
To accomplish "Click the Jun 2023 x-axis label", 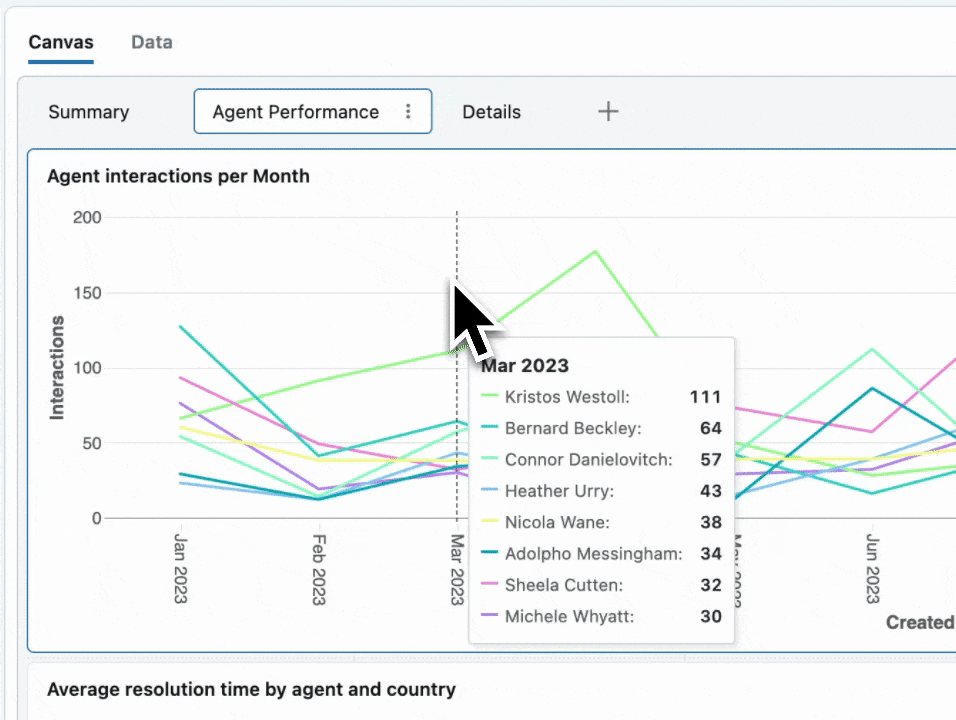I will (x=872, y=569).
